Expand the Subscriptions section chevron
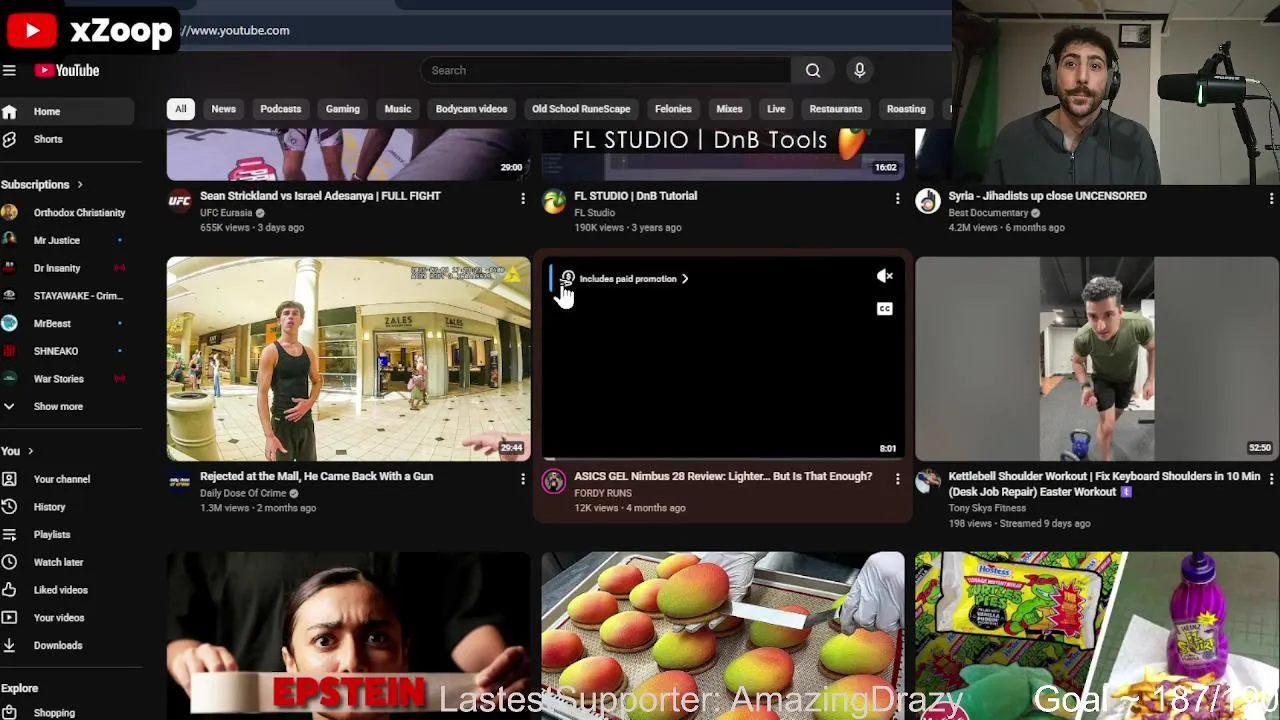This screenshot has height=720, width=1280. point(79,184)
